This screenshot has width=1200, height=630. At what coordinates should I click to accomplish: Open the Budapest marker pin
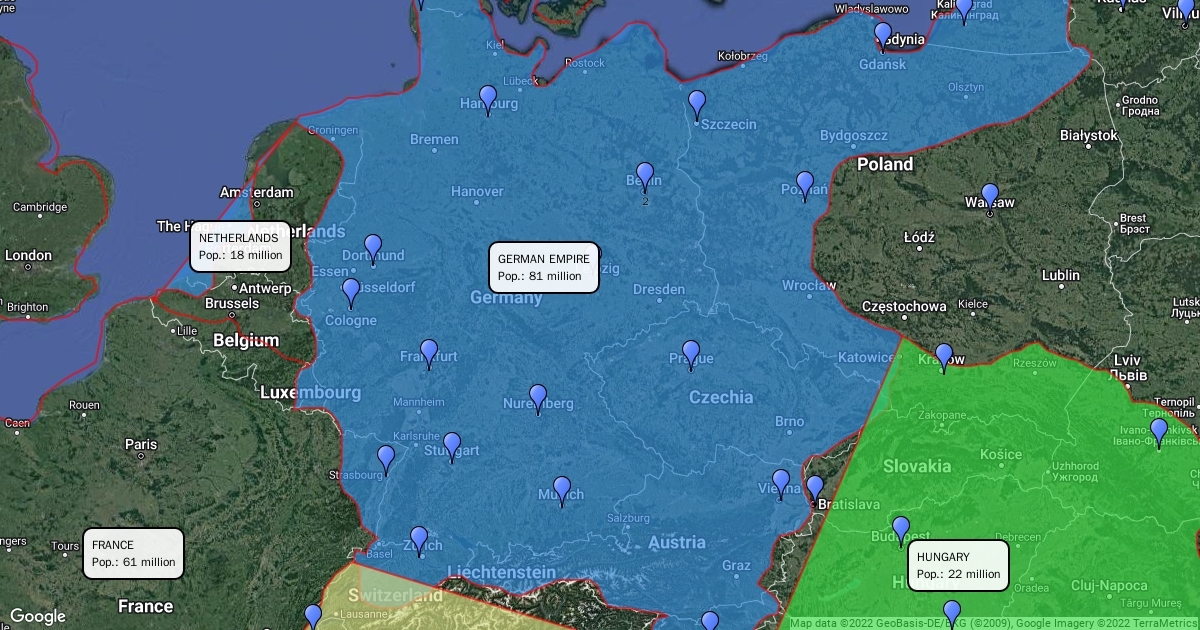(901, 531)
